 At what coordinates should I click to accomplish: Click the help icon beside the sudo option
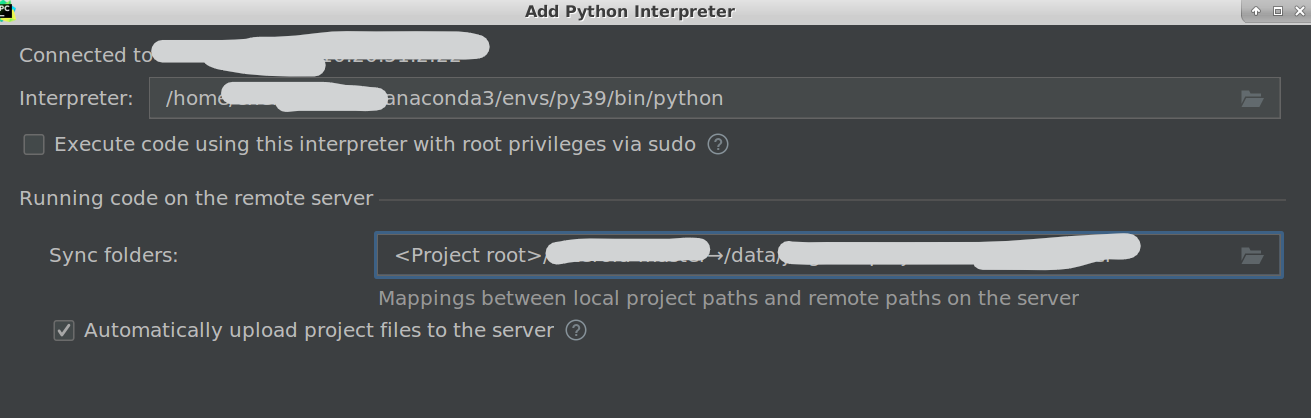click(x=717, y=144)
